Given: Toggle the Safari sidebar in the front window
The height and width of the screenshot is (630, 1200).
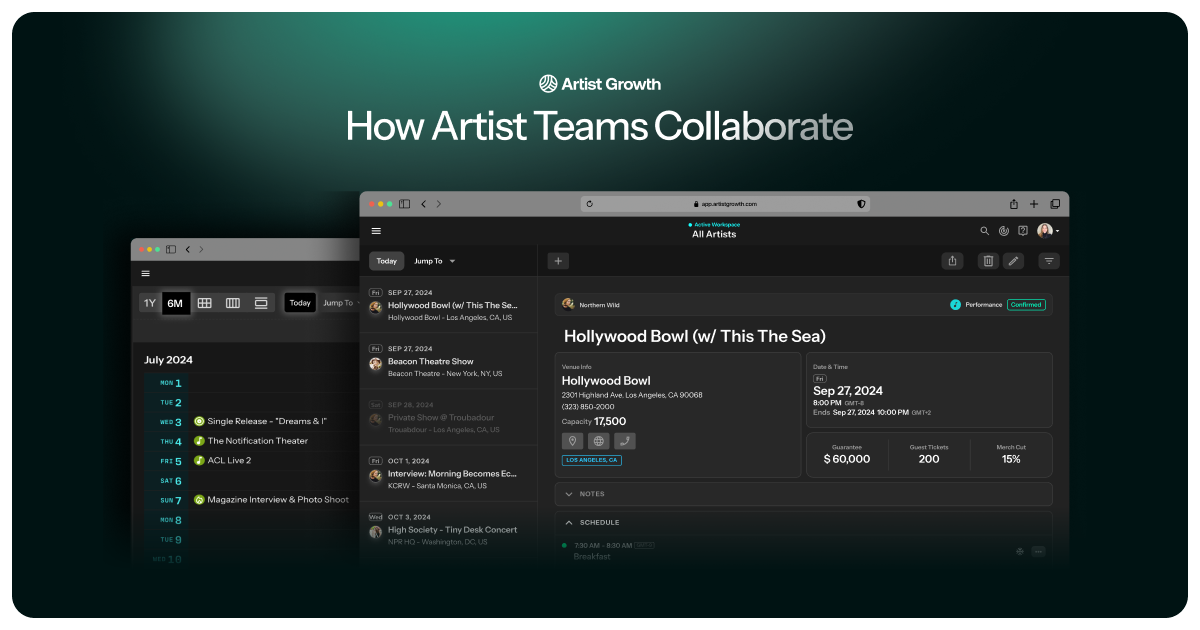Looking at the screenshot, I should [405, 204].
